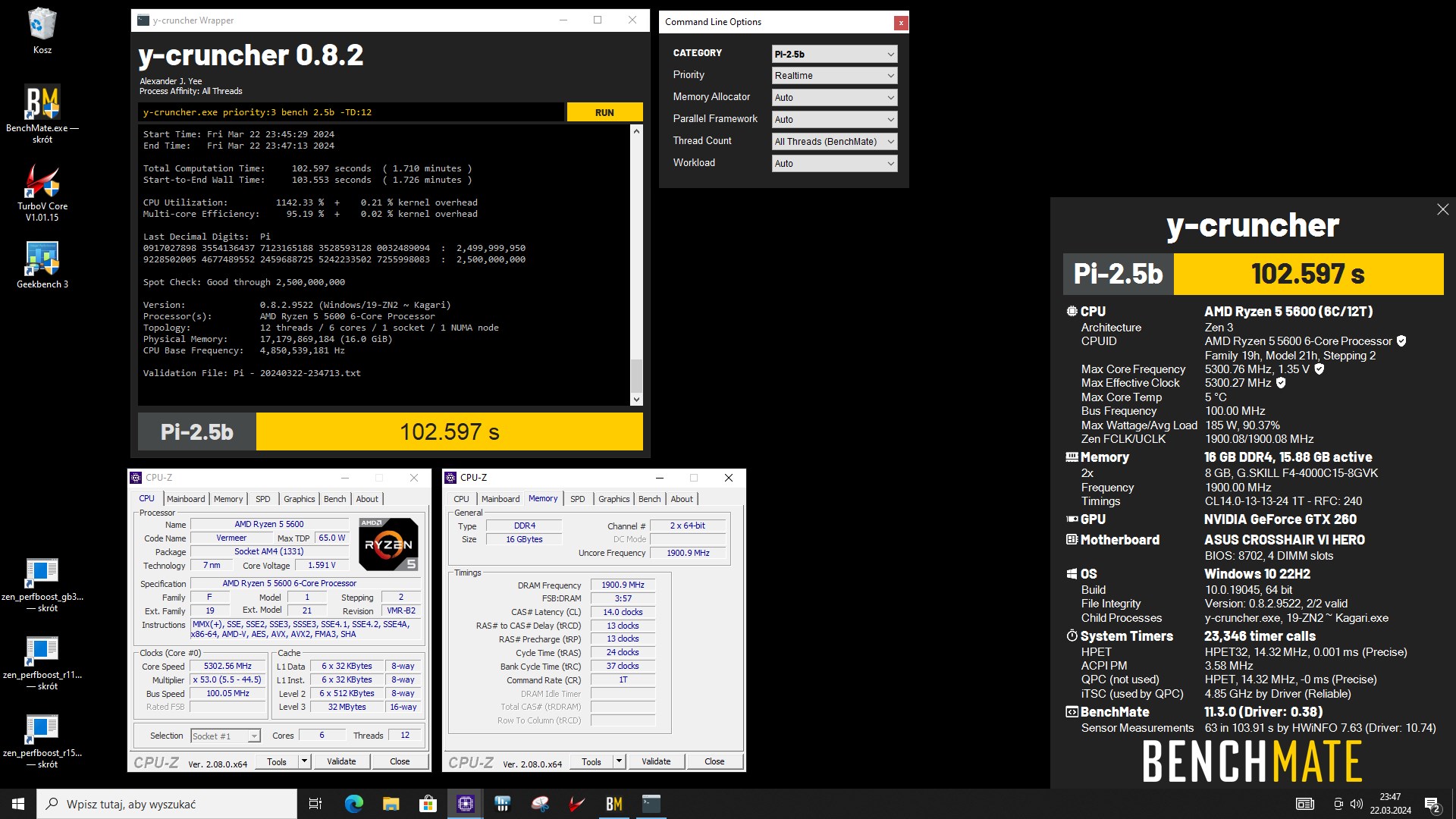
Task: Click the Ryzen 5 logo in CPU-Z
Action: tap(388, 544)
